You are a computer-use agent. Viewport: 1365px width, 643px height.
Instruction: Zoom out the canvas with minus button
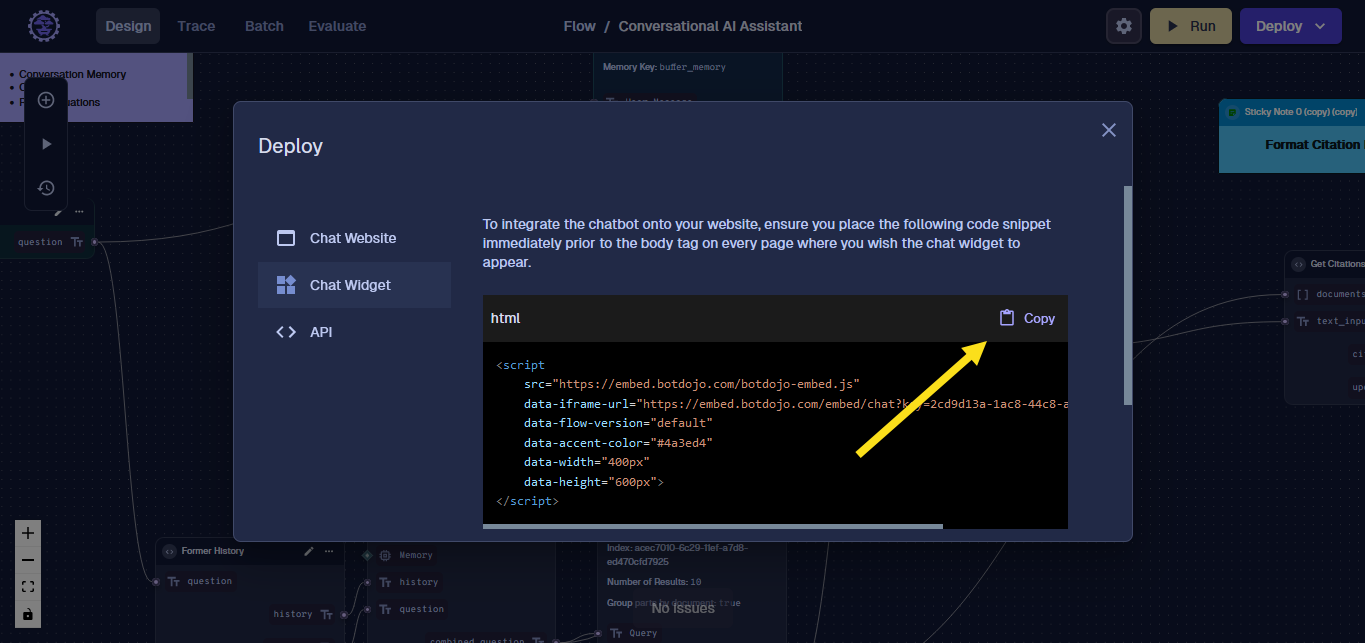28,560
